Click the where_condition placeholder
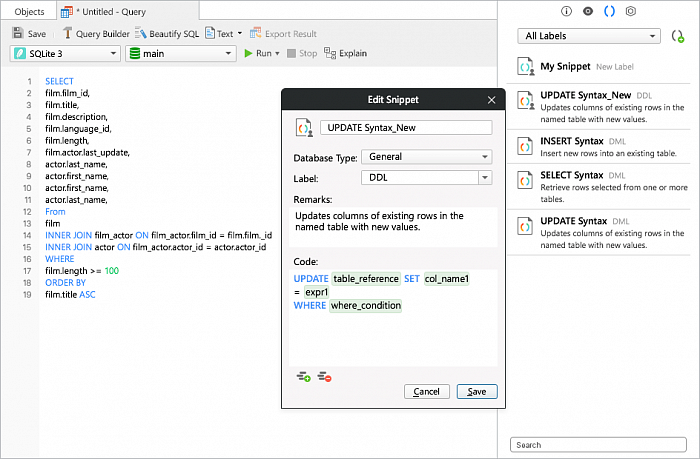This screenshot has width=700, height=459. tap(366, 305)
